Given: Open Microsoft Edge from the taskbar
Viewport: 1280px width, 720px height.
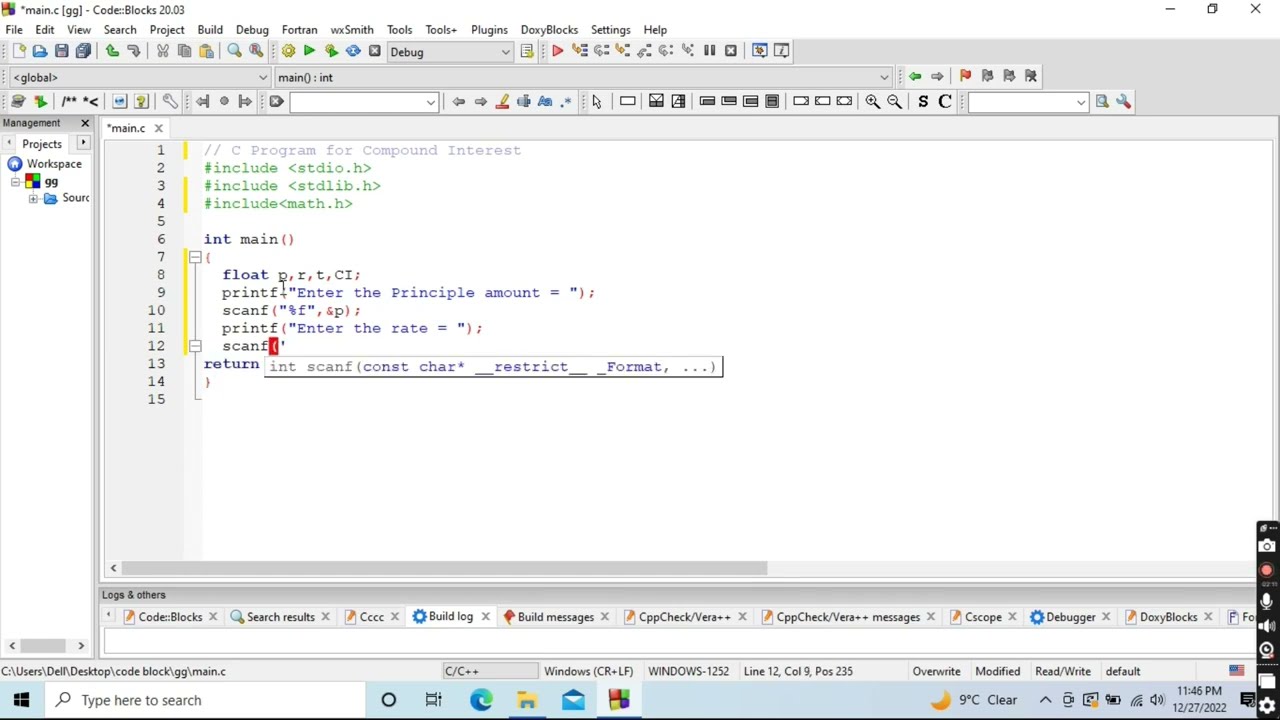Looking at the screenshot, I should point(481,700).
